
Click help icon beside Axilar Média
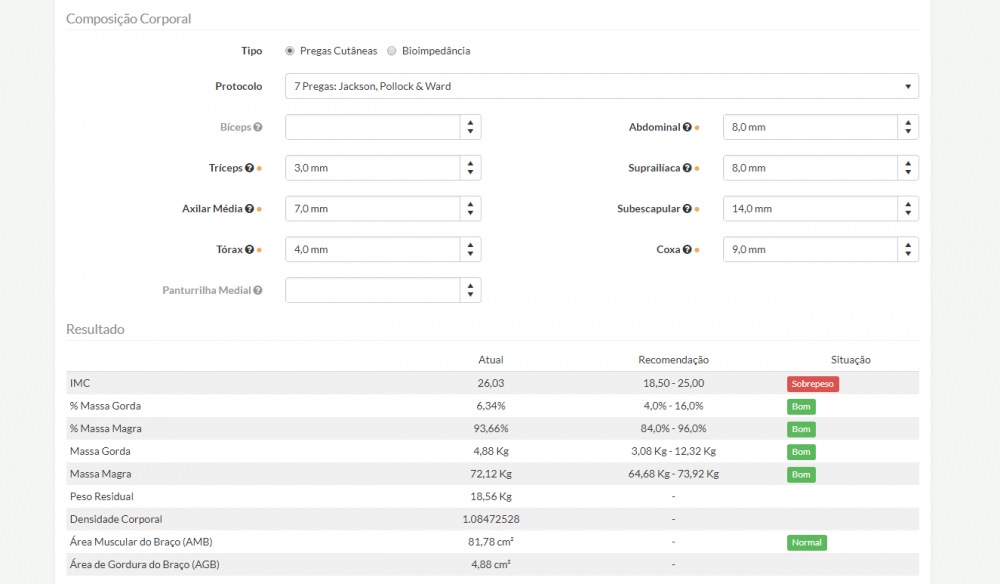(x=249, y=209)
